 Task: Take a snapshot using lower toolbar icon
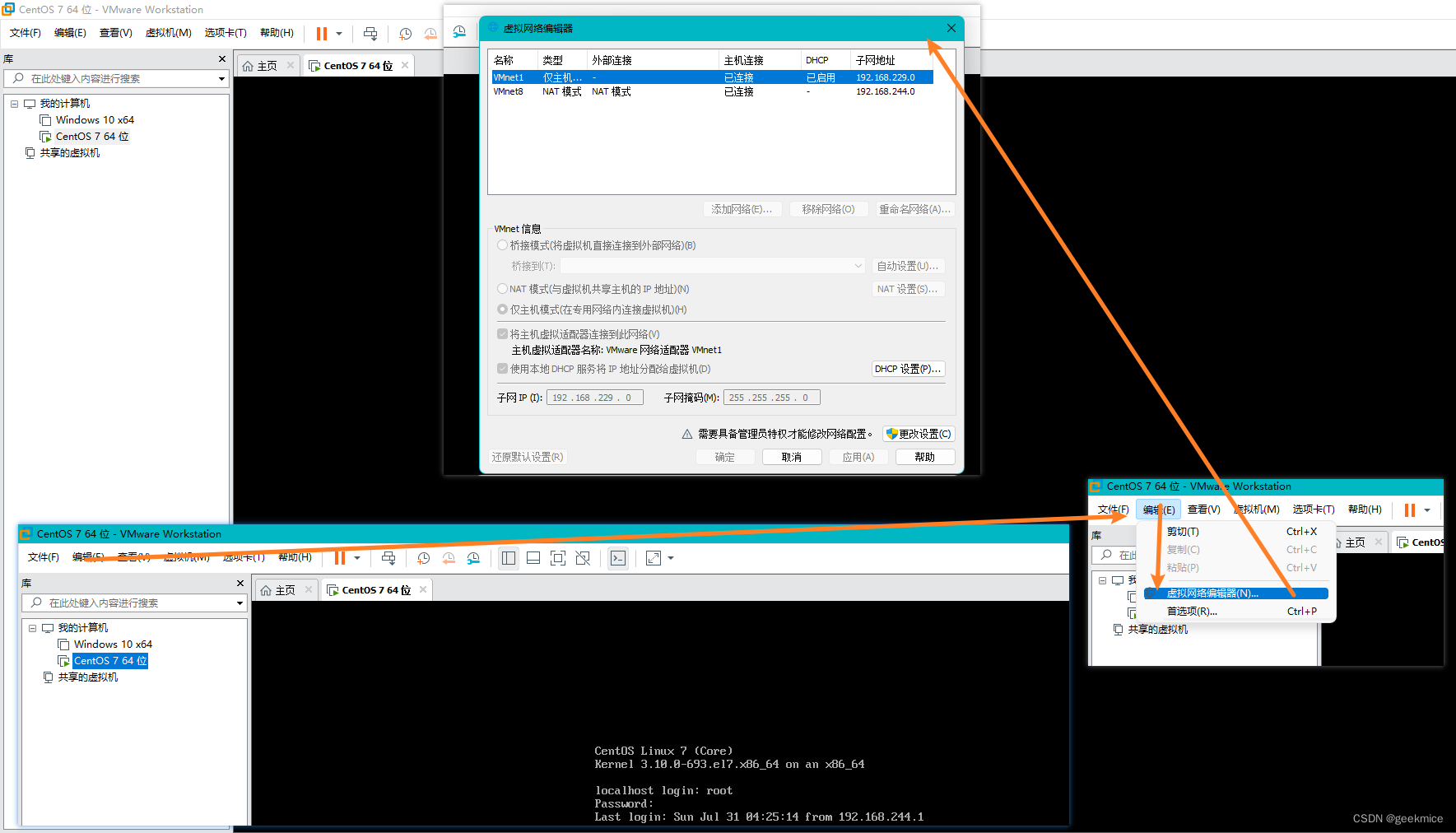click(x=423, y=558)
